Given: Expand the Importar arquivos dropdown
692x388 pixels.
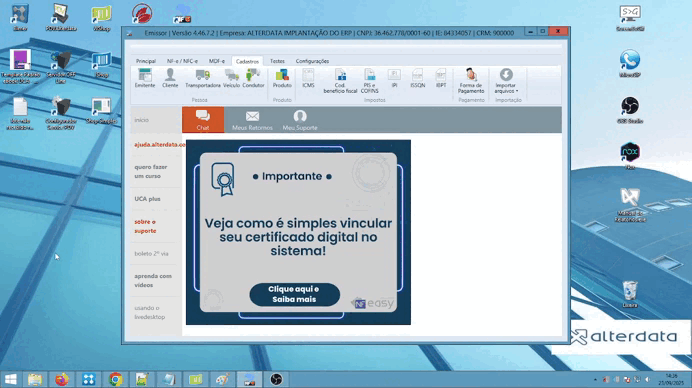Looking at the screenshot, I should [506, 81].
